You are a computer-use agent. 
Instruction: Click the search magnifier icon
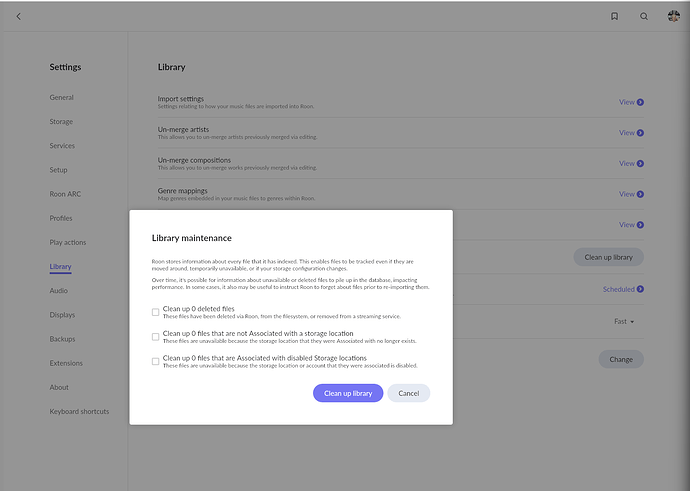tap(644, 16)
